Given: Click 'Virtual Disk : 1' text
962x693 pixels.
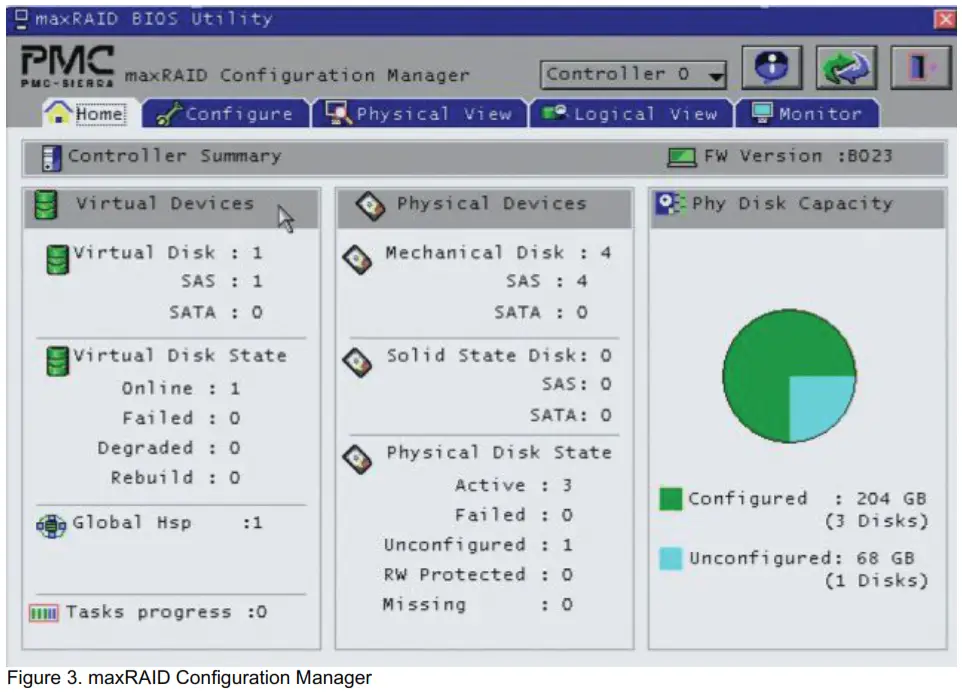Looking at the screenshot, I should (167, 253).
